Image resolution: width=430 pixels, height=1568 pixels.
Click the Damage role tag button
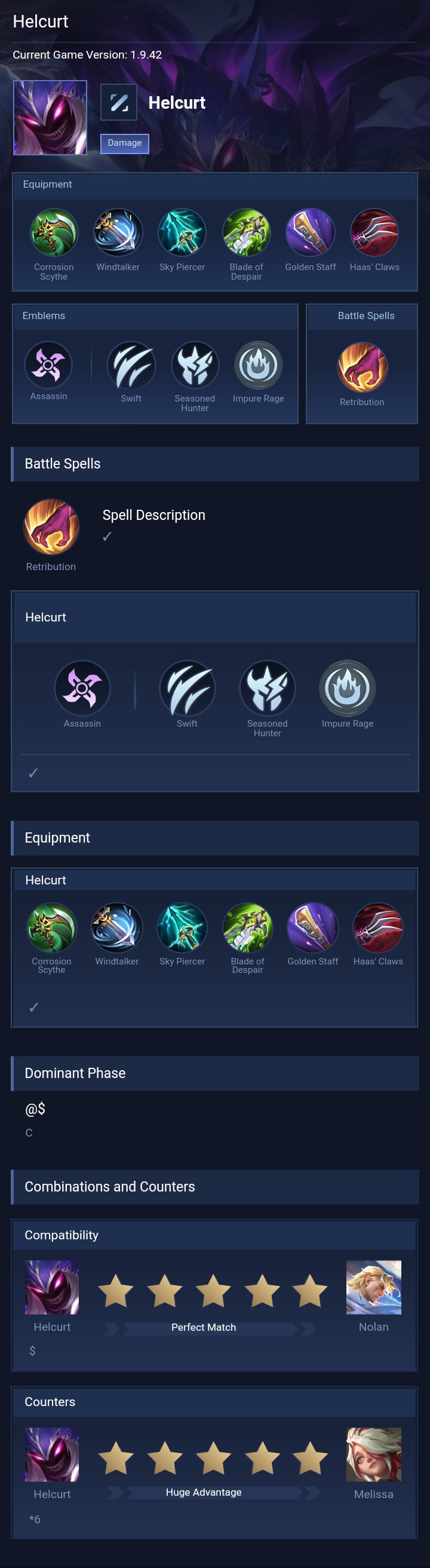125,143
